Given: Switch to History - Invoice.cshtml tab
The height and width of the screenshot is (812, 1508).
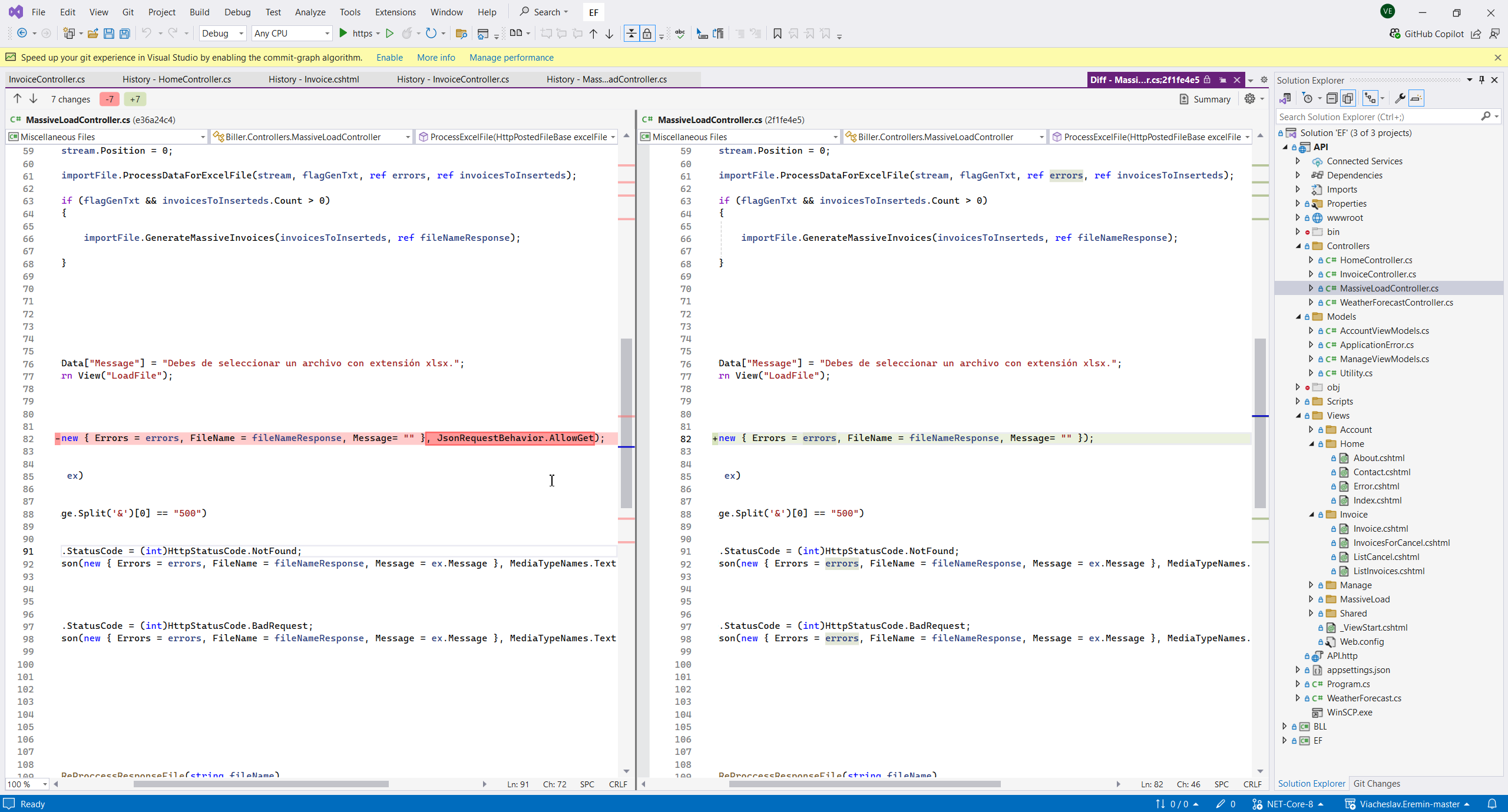Looking at the screenshot, I should click(x=313, y=79).
